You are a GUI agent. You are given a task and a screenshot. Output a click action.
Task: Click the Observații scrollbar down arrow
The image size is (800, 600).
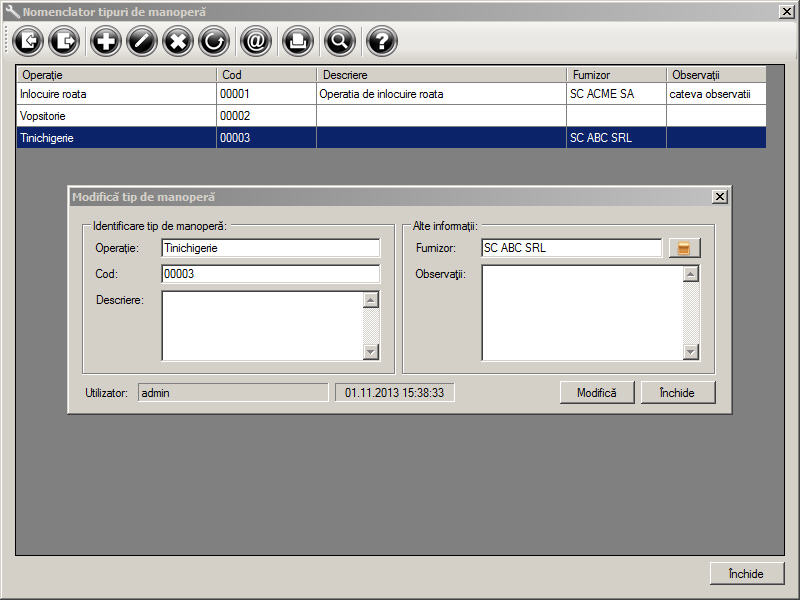coord(691,352)
